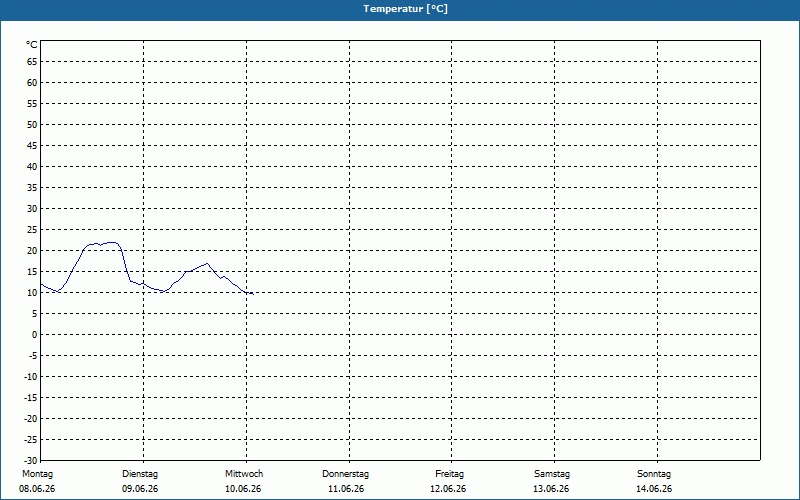Image resolution: width=800 pixels, height=500 pixels.
Task: Click the date 11.06.26
Action: click(x=346, y=489)
